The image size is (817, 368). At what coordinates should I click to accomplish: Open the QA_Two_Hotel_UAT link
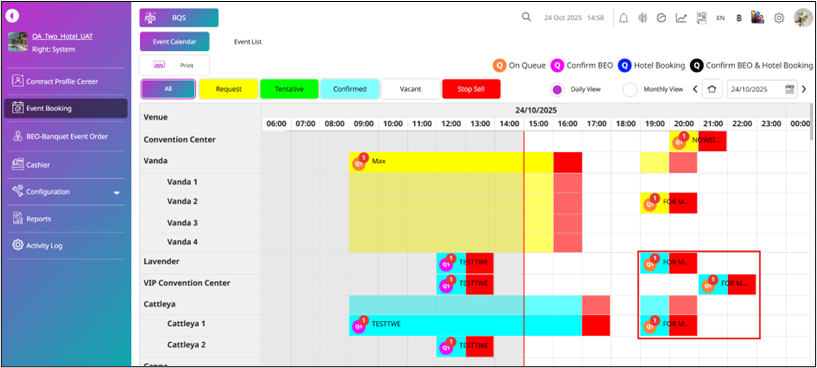pos(63,36)
